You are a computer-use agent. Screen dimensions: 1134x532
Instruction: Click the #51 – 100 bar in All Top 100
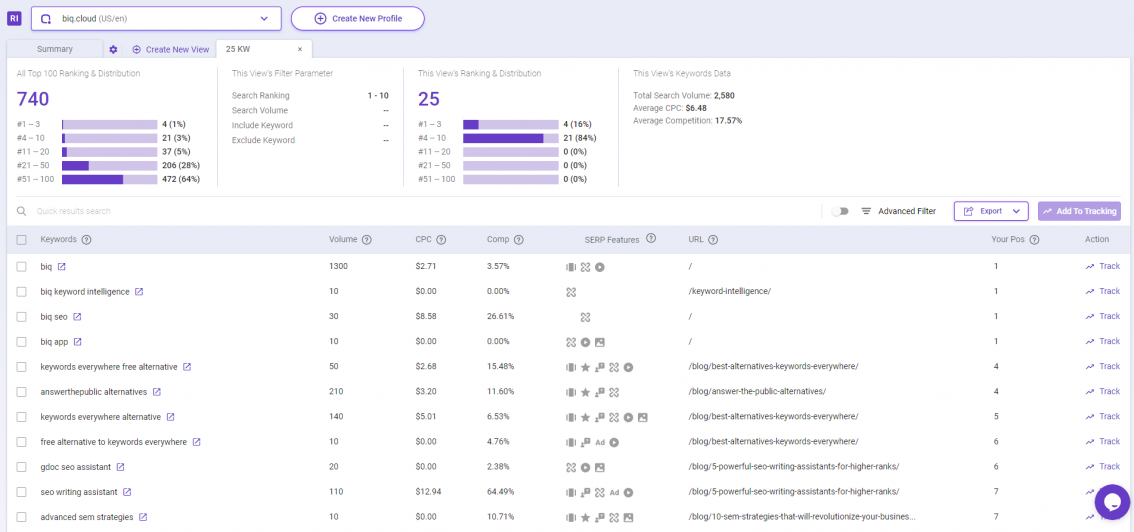click(109, 179)
